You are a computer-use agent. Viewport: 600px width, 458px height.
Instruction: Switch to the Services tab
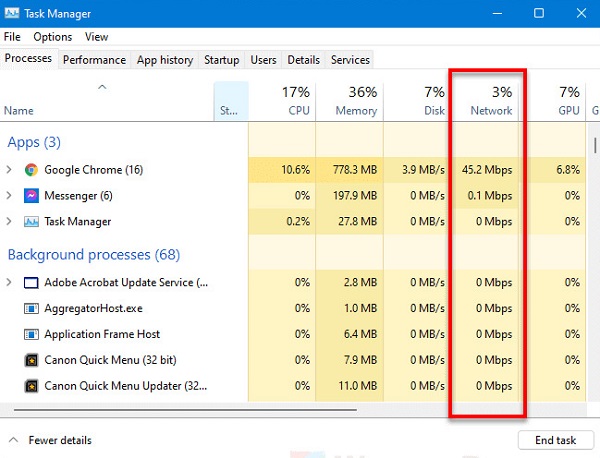[x=350, y=60]
